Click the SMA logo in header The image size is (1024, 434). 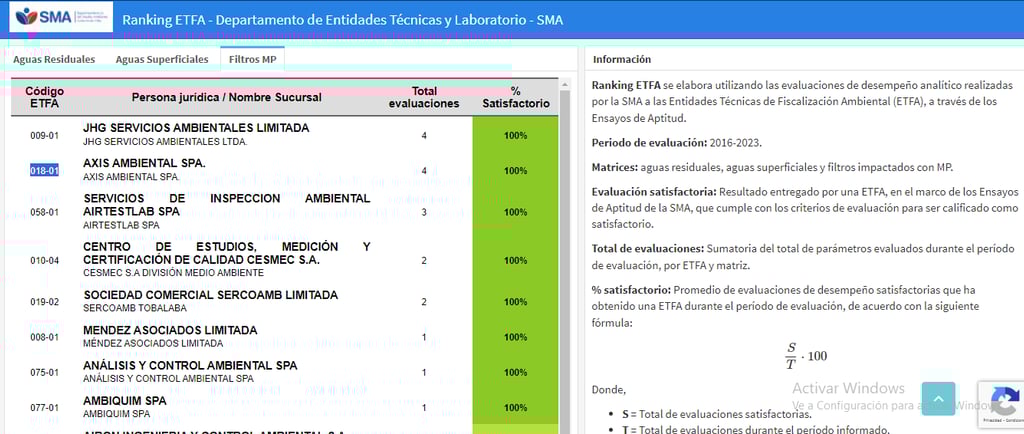[61, 17]
